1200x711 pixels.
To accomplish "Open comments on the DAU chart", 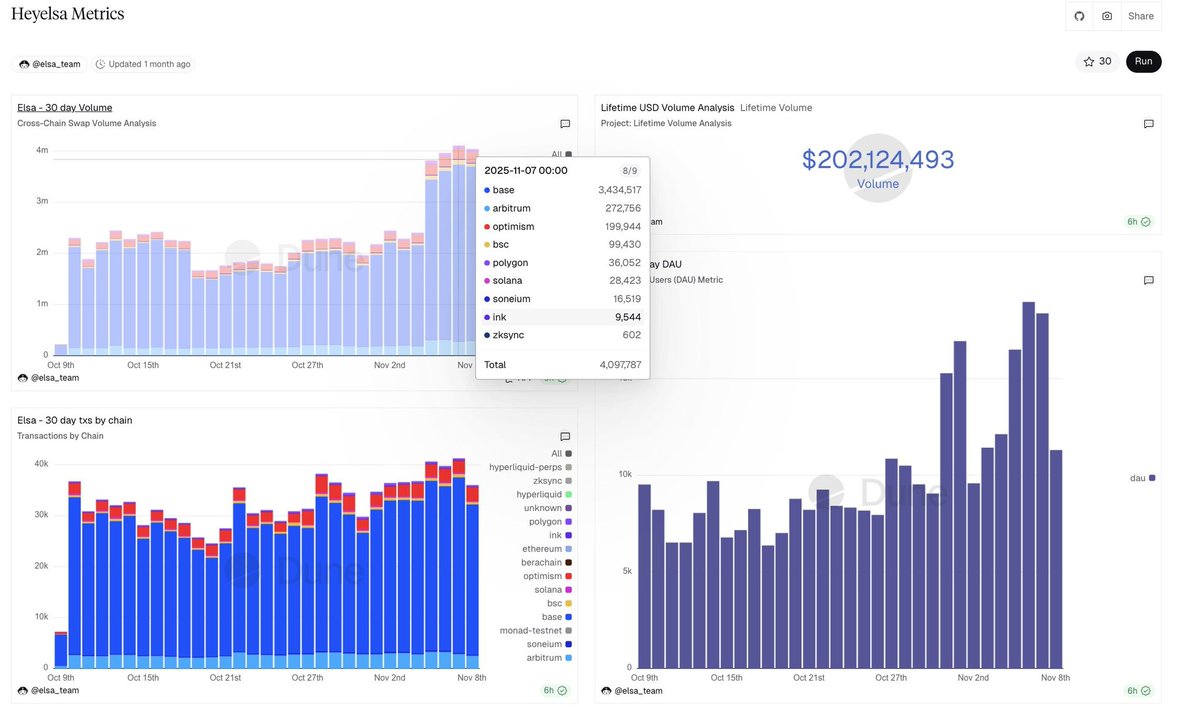I will click(x=1148, y=280).
